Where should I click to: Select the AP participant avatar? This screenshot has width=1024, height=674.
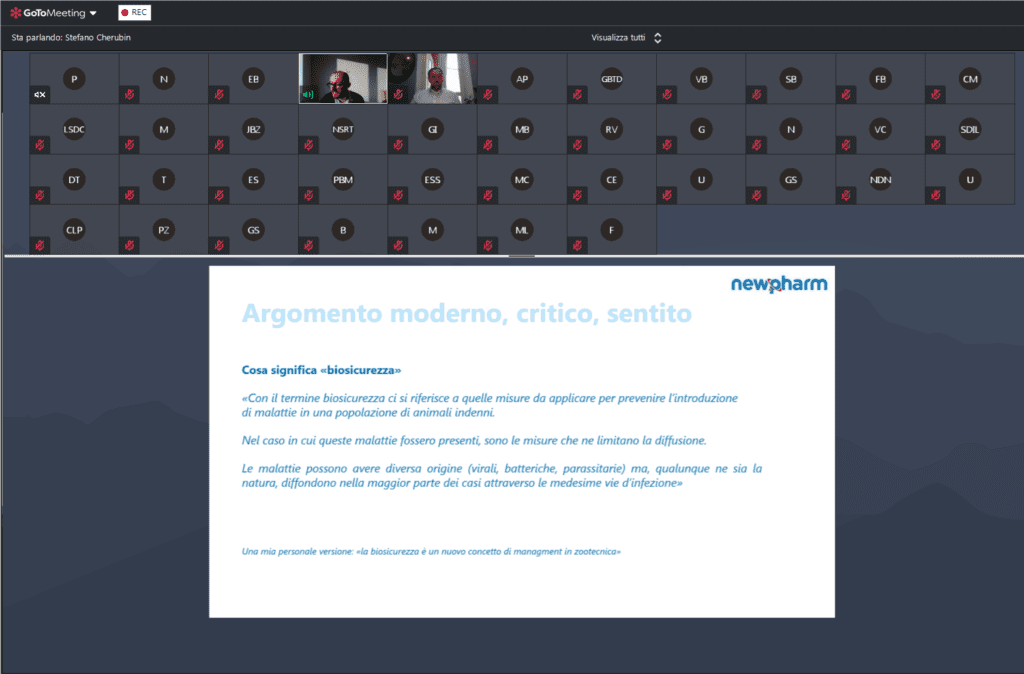(522, 79)
